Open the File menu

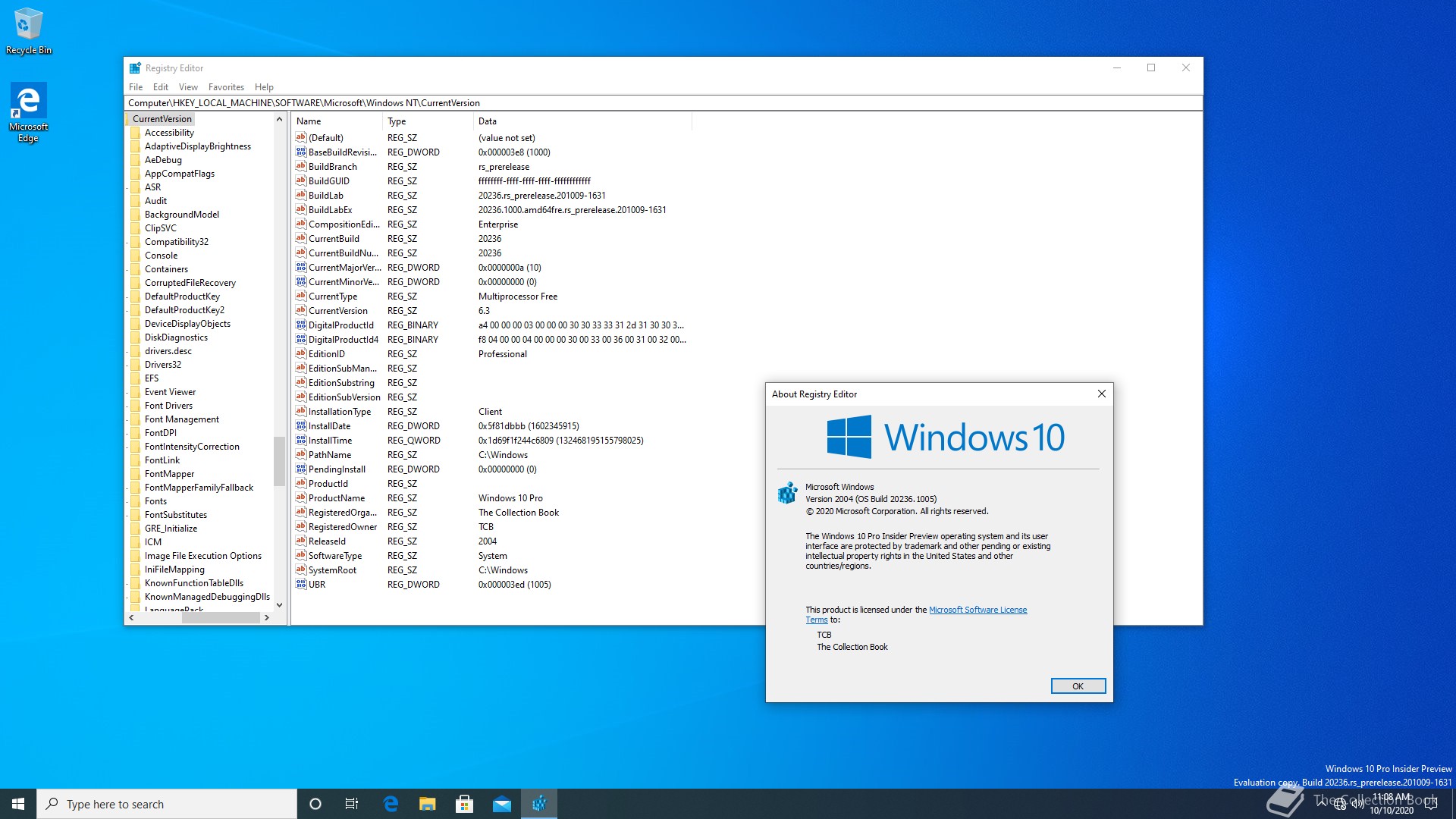coord(136,87)
